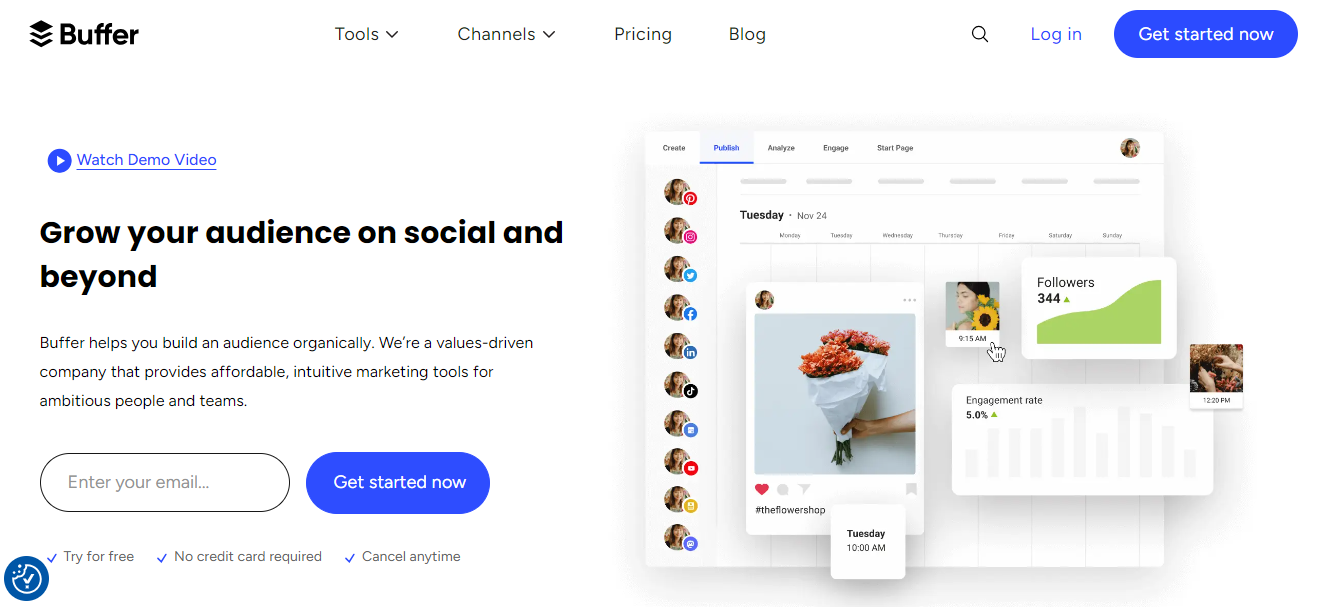The image size is (1321, 607).
Task: Select the Facebook channel avatar
Action: [679, 308]
